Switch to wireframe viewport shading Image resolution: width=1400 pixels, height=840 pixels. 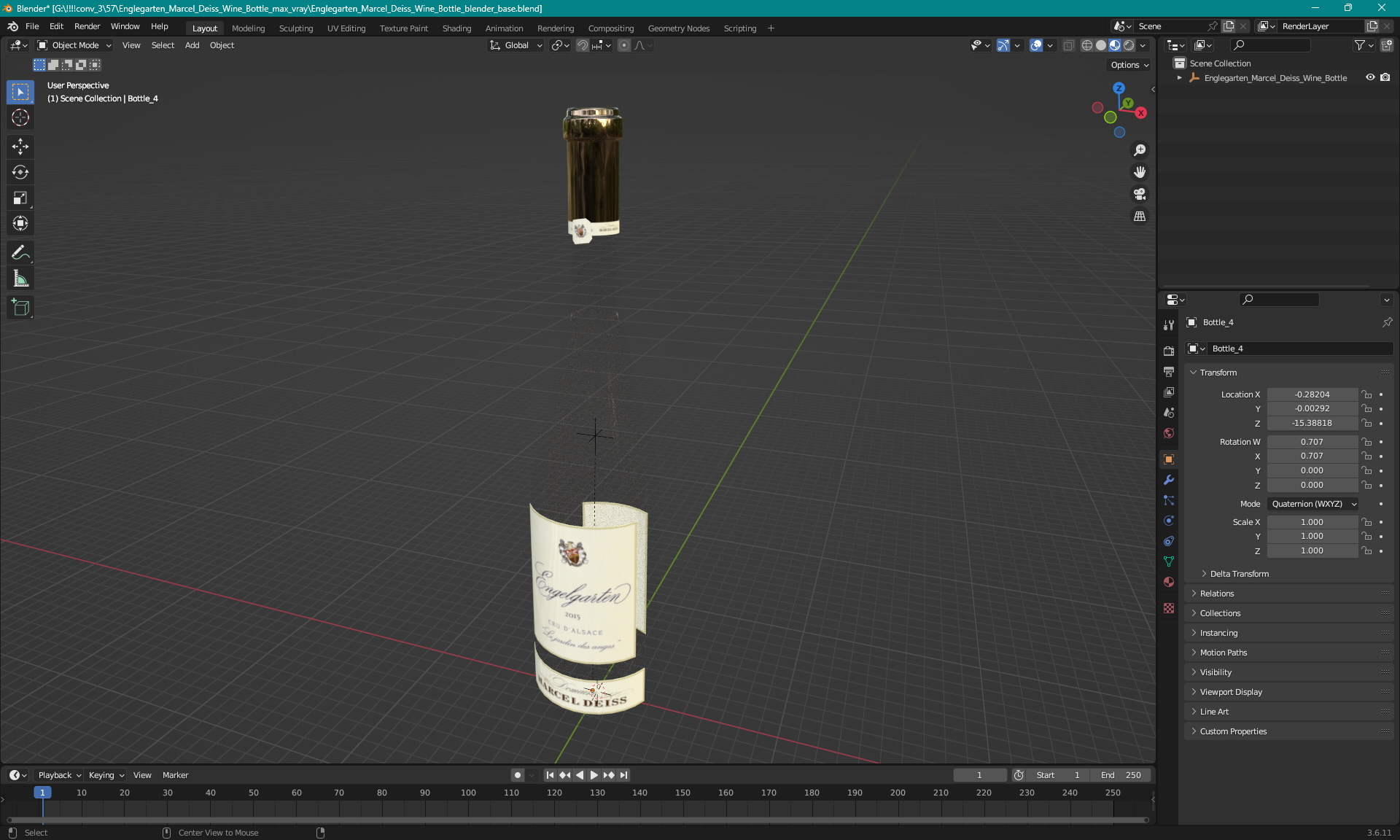coord(1086,45)
